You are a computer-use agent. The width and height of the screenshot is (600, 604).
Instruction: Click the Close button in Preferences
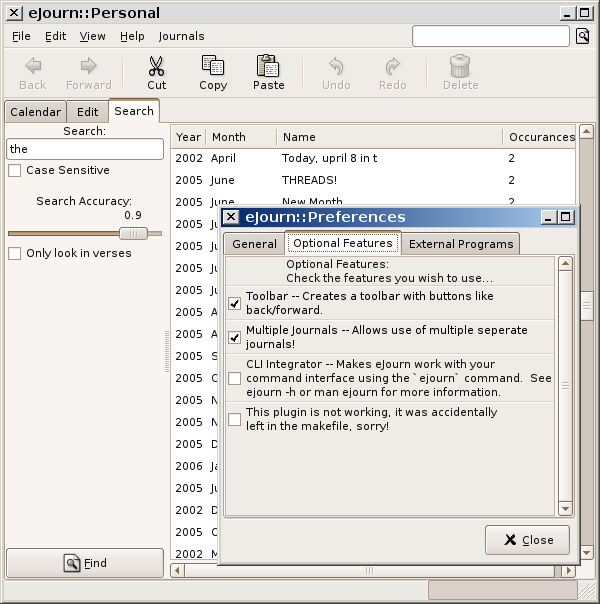click(527, 540)
